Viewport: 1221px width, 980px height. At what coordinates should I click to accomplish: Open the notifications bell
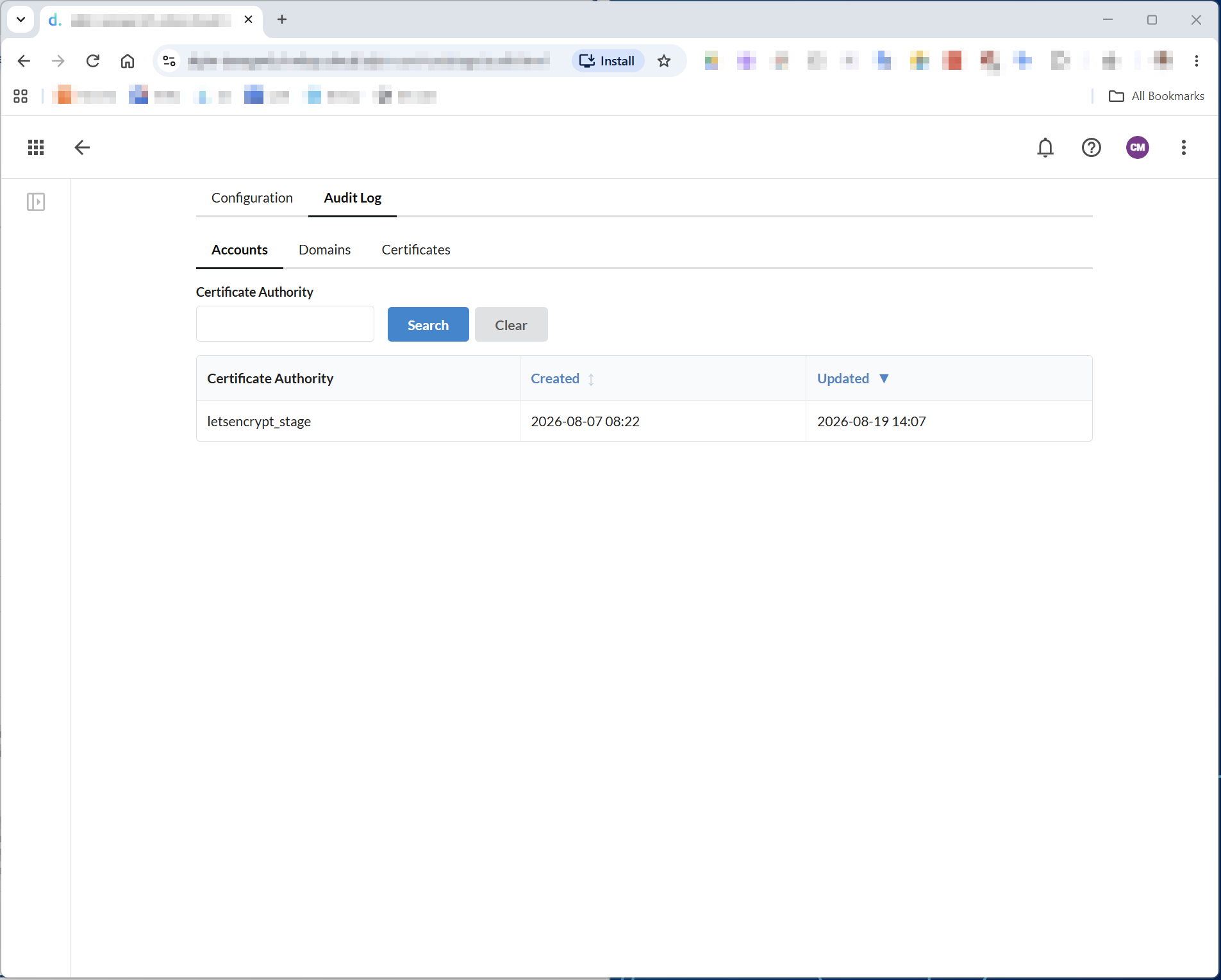tap(1045, 147)
